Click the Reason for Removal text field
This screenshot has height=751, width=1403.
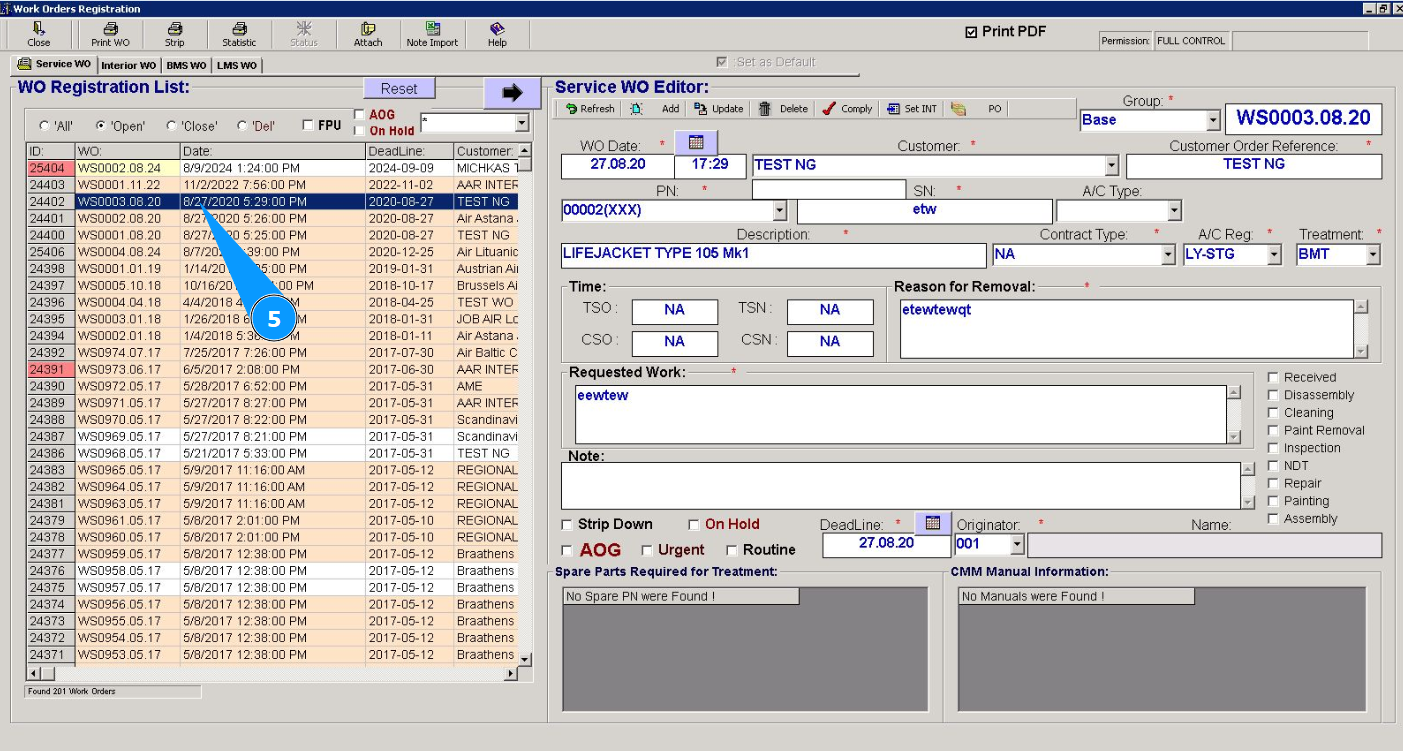click(1126, 328)
